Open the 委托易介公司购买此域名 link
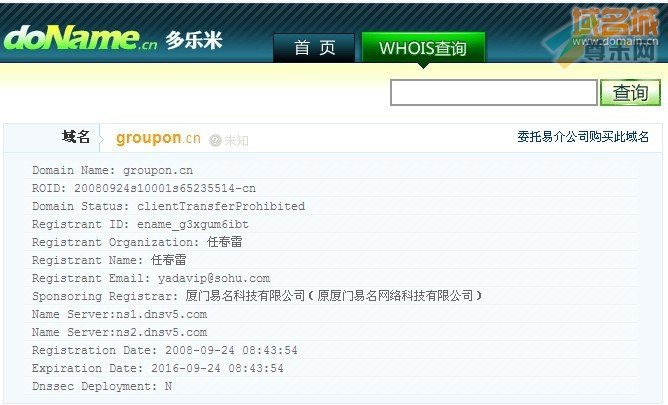 (583, 137)
